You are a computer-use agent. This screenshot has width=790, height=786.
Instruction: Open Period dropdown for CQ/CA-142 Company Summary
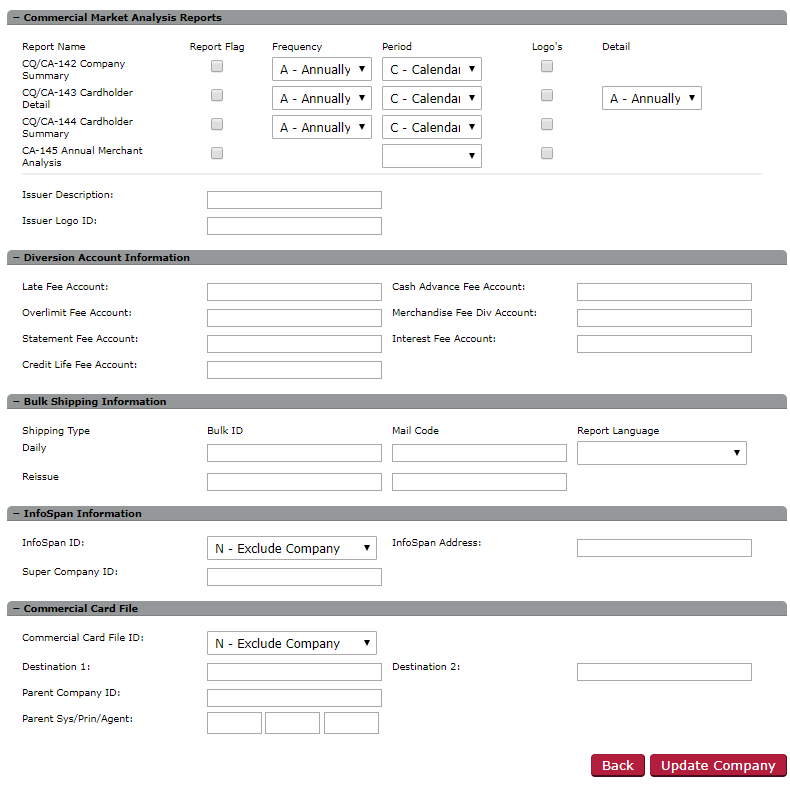432,69
